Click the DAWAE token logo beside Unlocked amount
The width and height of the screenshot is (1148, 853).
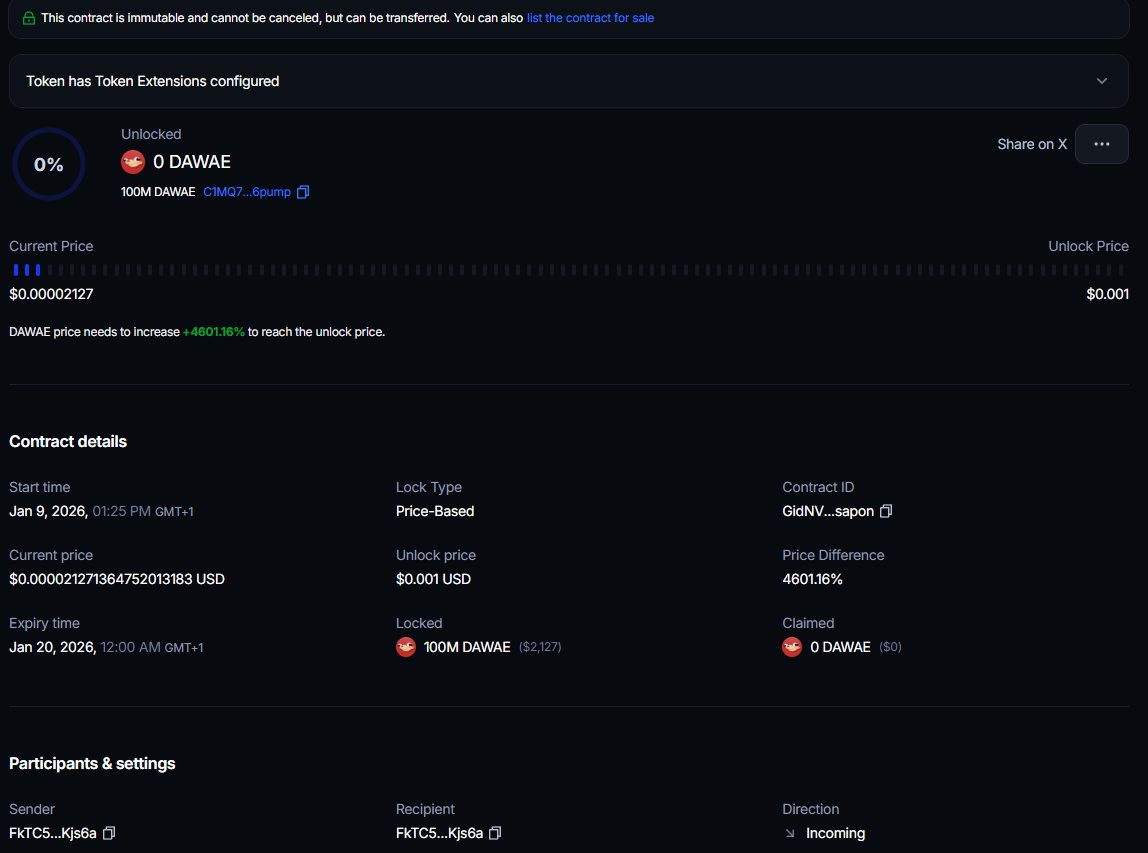tap(133, 162)
